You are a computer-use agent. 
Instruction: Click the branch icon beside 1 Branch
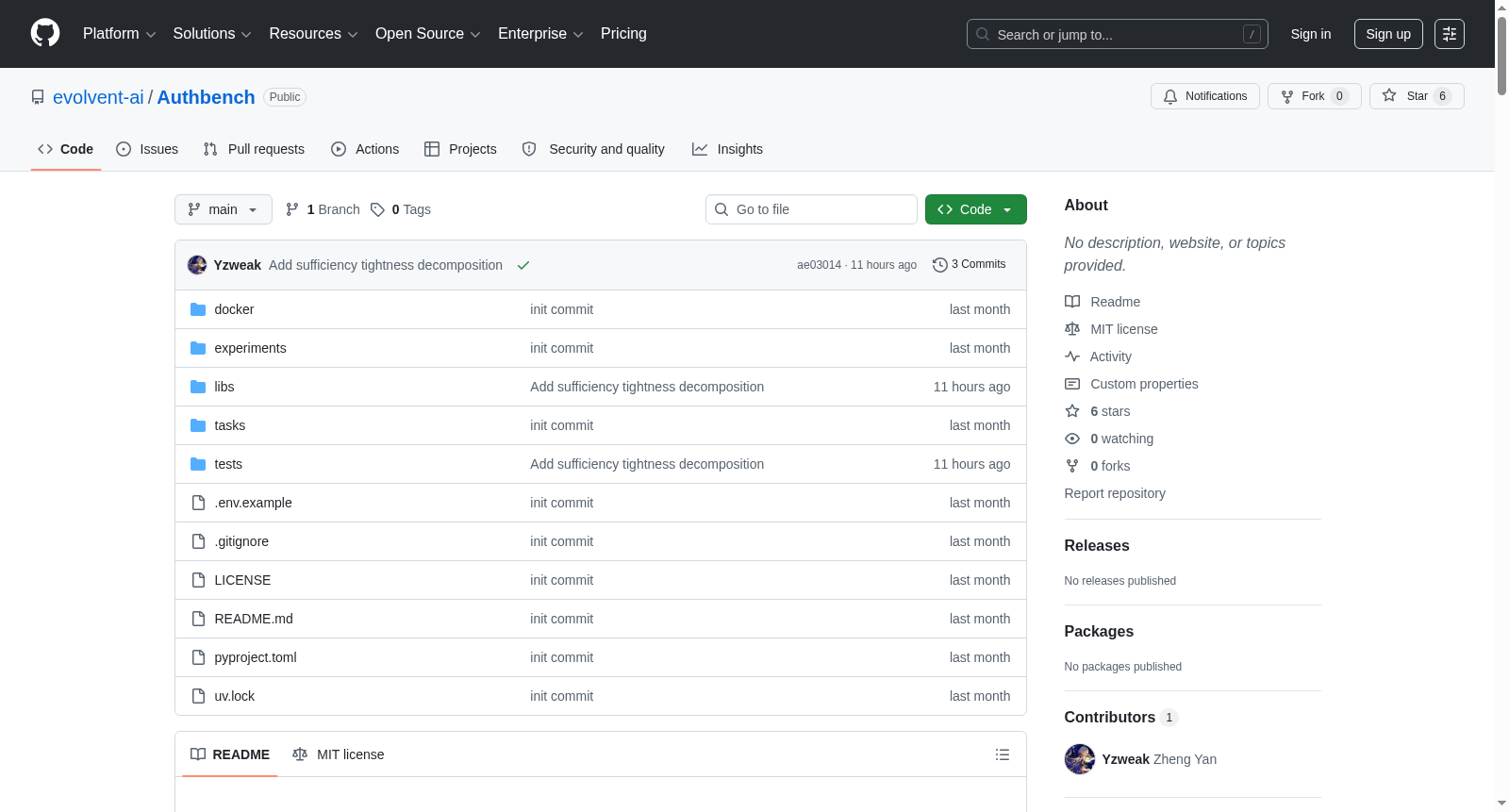pyautogui.click(x=292, y=209)
